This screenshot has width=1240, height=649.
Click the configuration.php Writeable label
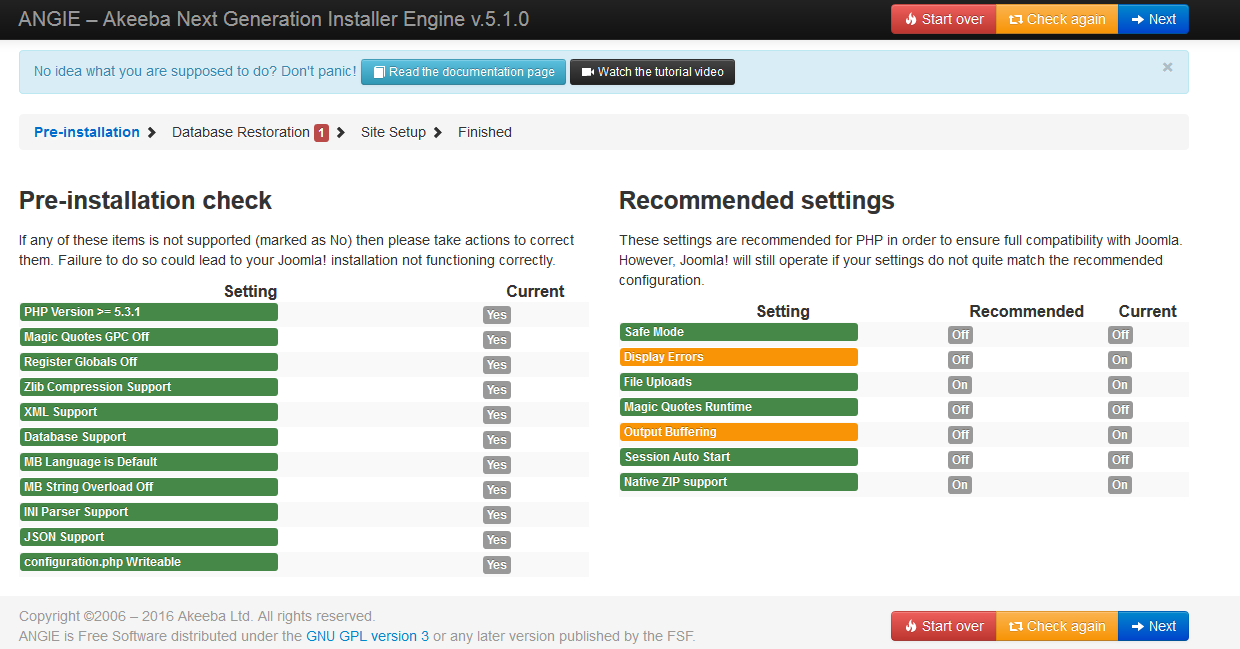(x=149, y=562)
